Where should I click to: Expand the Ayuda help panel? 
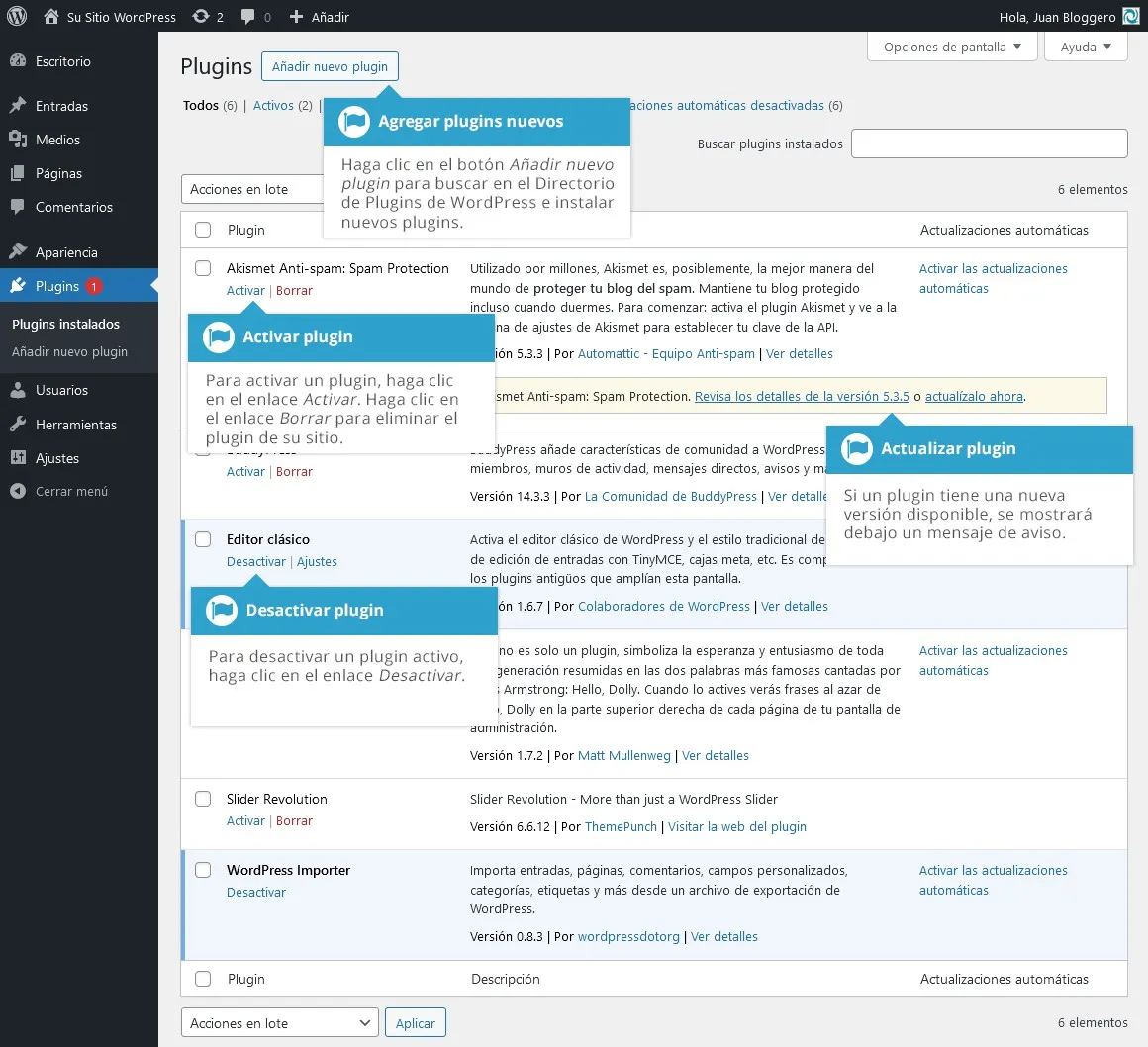click(x=1086, y=47)
